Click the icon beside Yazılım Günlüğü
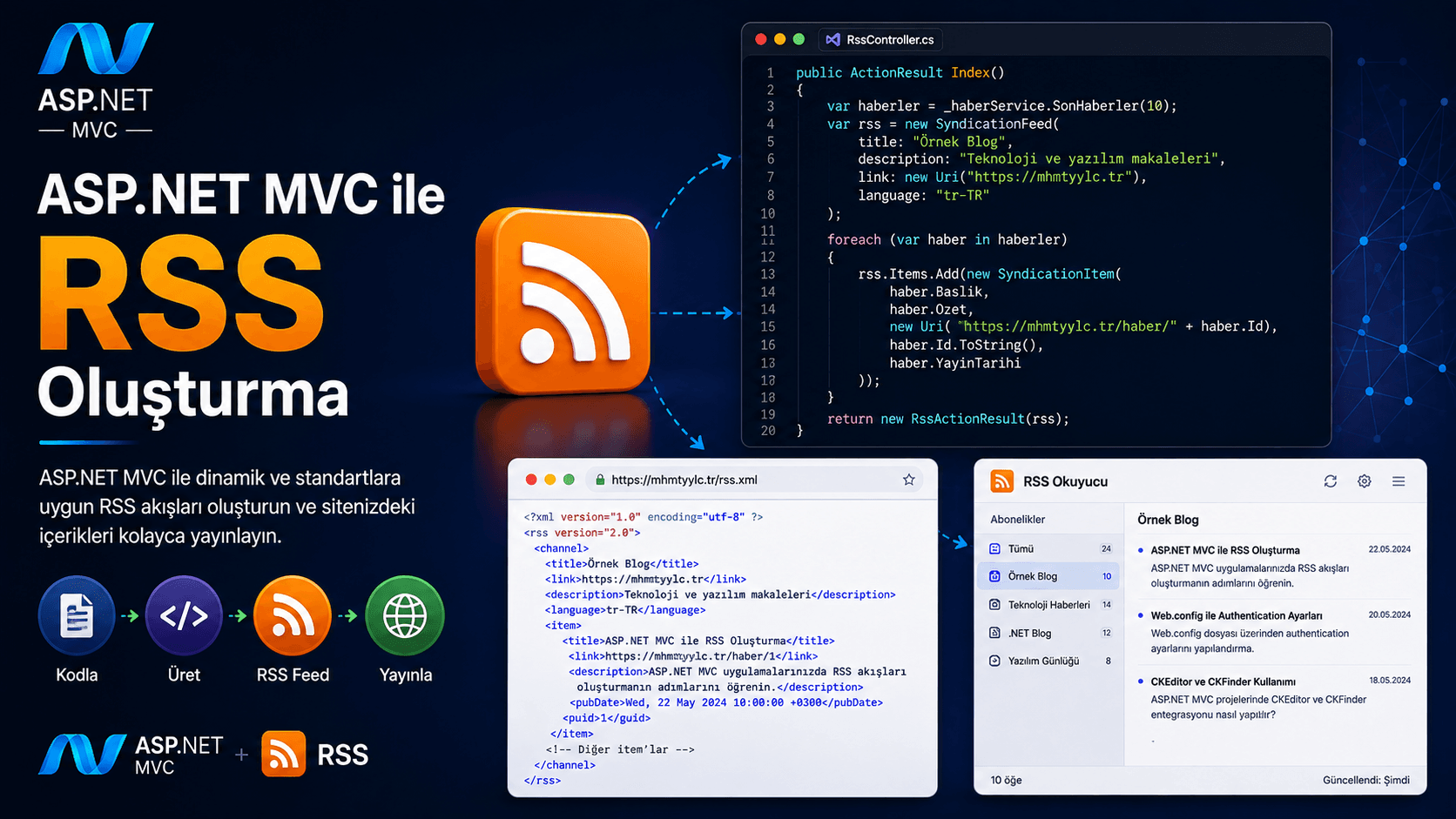This screenshot has height=819, width=1456. click(x=994, y=661)
